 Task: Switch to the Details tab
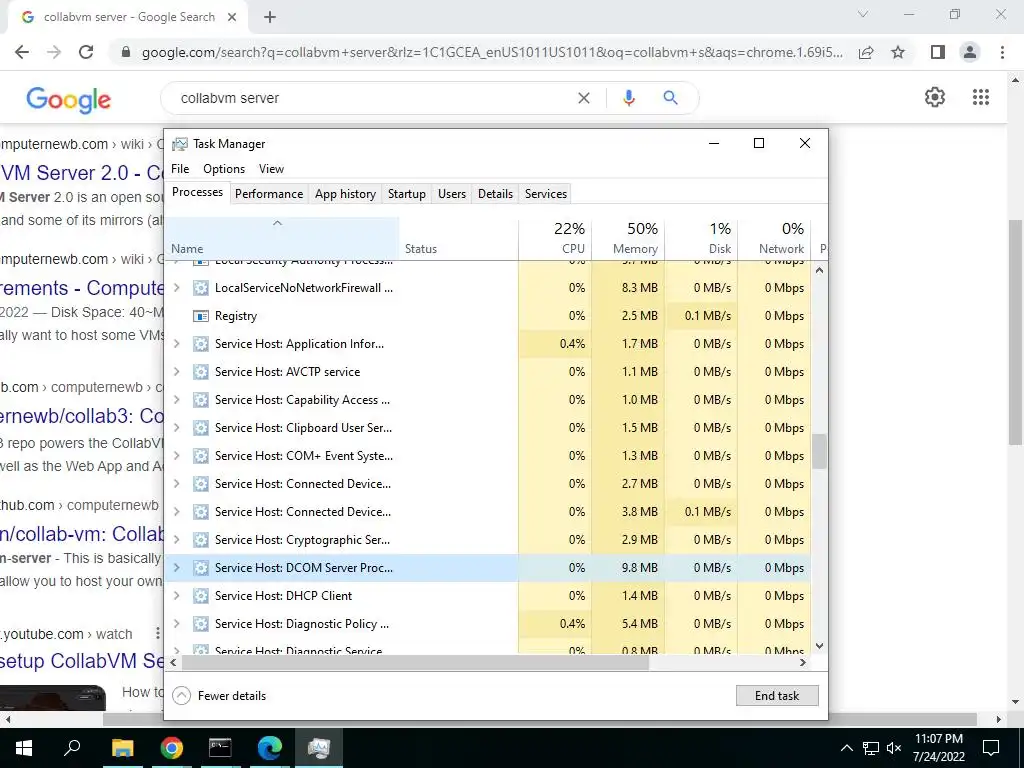pos(495,194)
